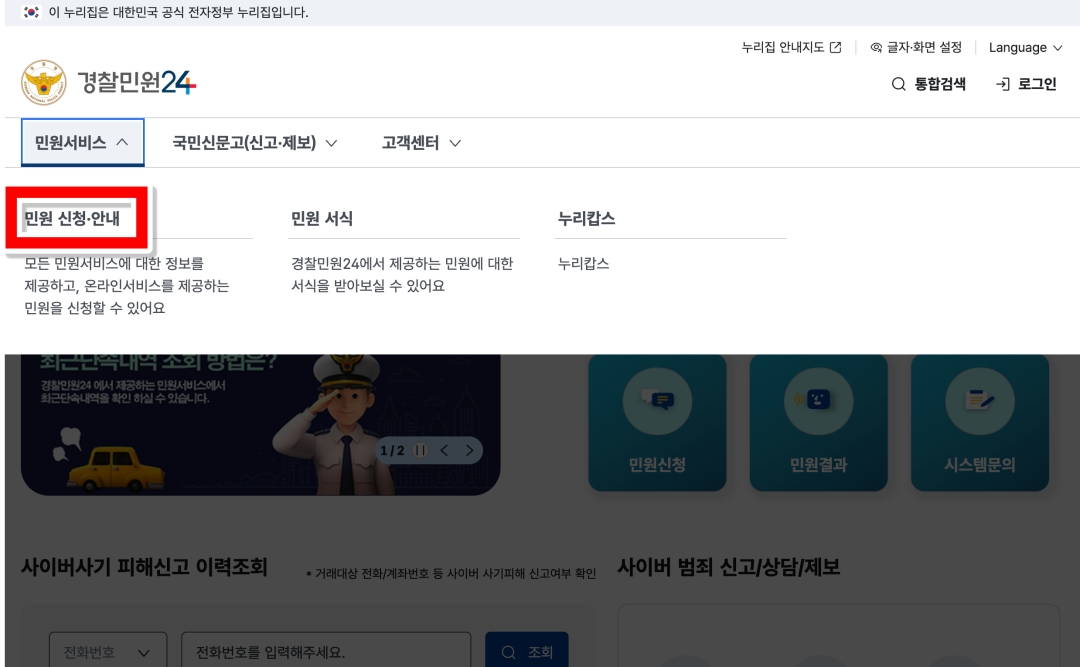1080x667 pixels.
Task: Open 누리캅스 submenu heading
Action: [x=586, y=218]
